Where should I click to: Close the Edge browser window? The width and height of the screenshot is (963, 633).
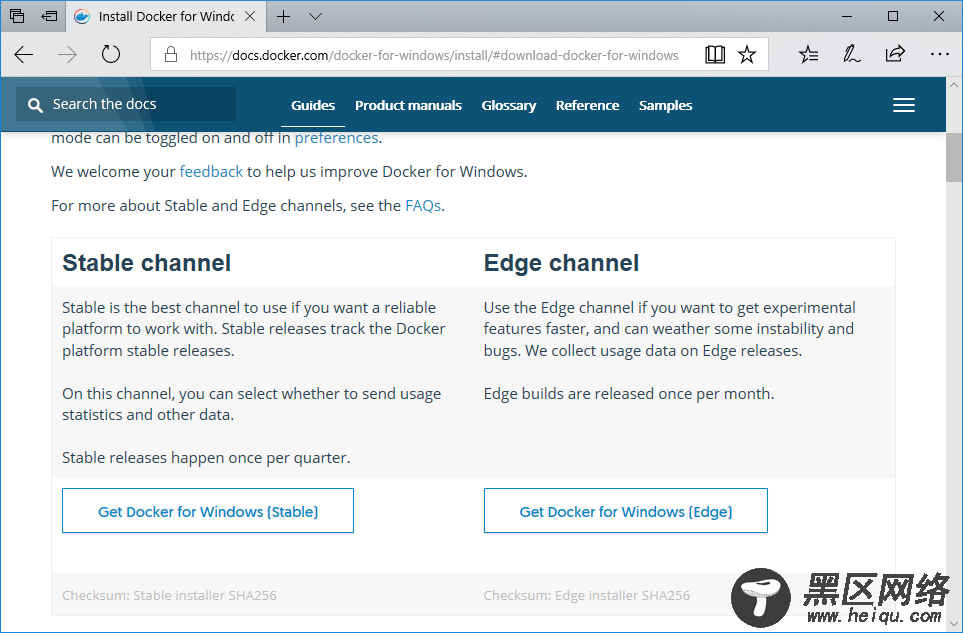tap(938, 17)
